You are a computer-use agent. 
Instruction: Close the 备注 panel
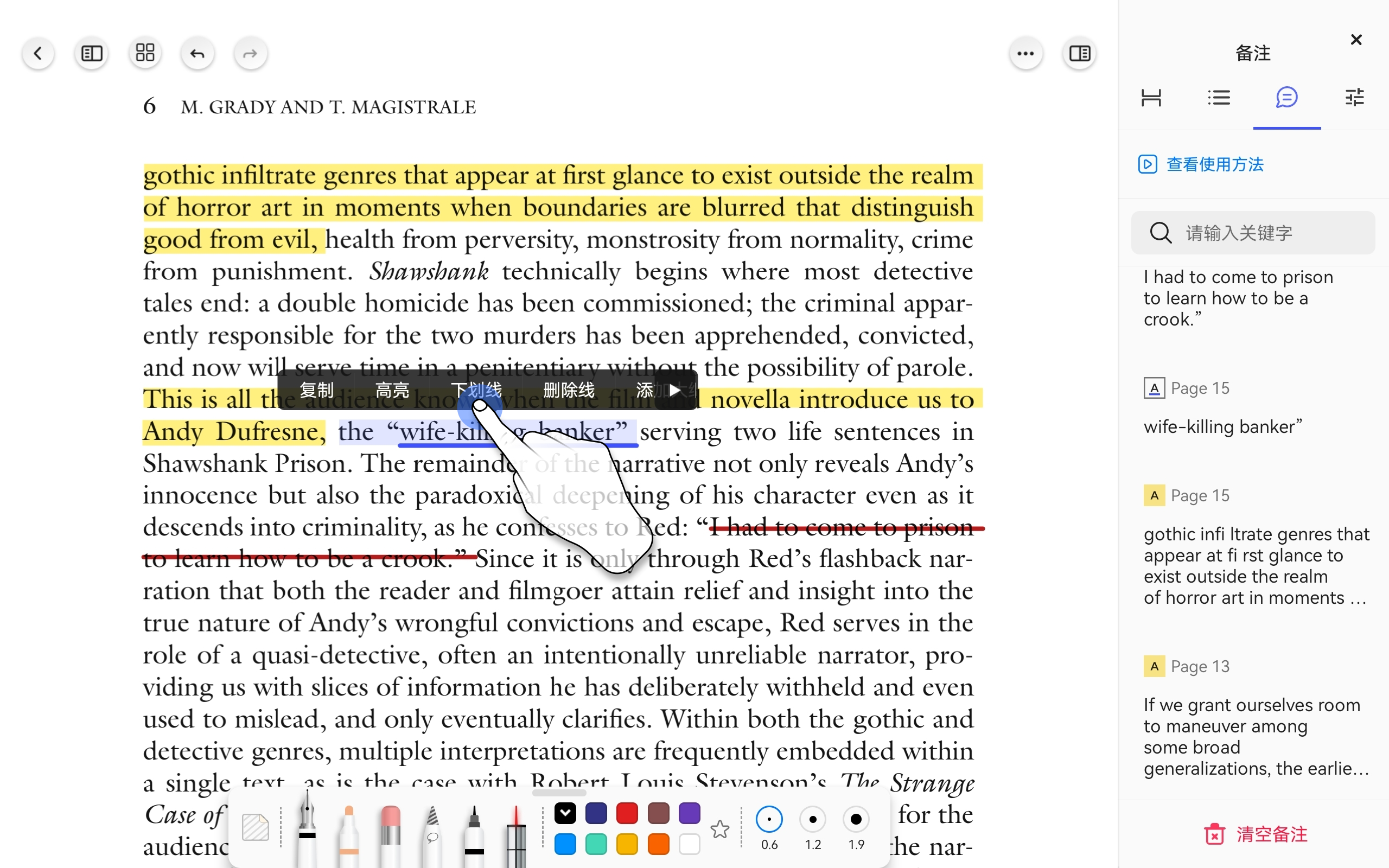(x=1356, y=40)
